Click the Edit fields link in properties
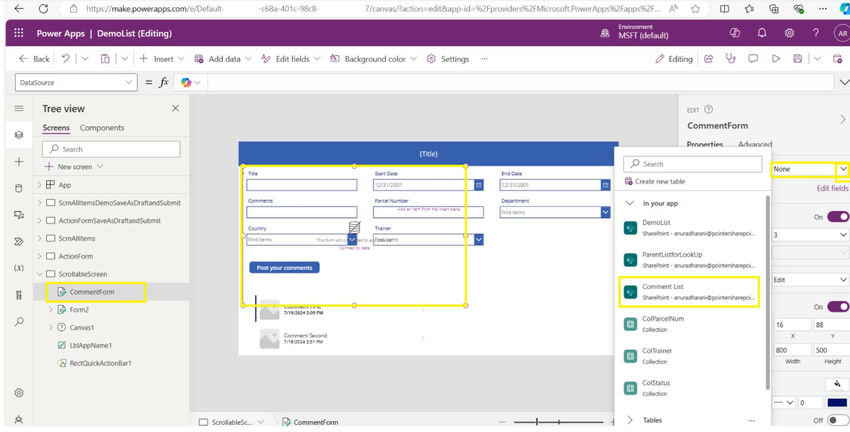 [833, 189]
